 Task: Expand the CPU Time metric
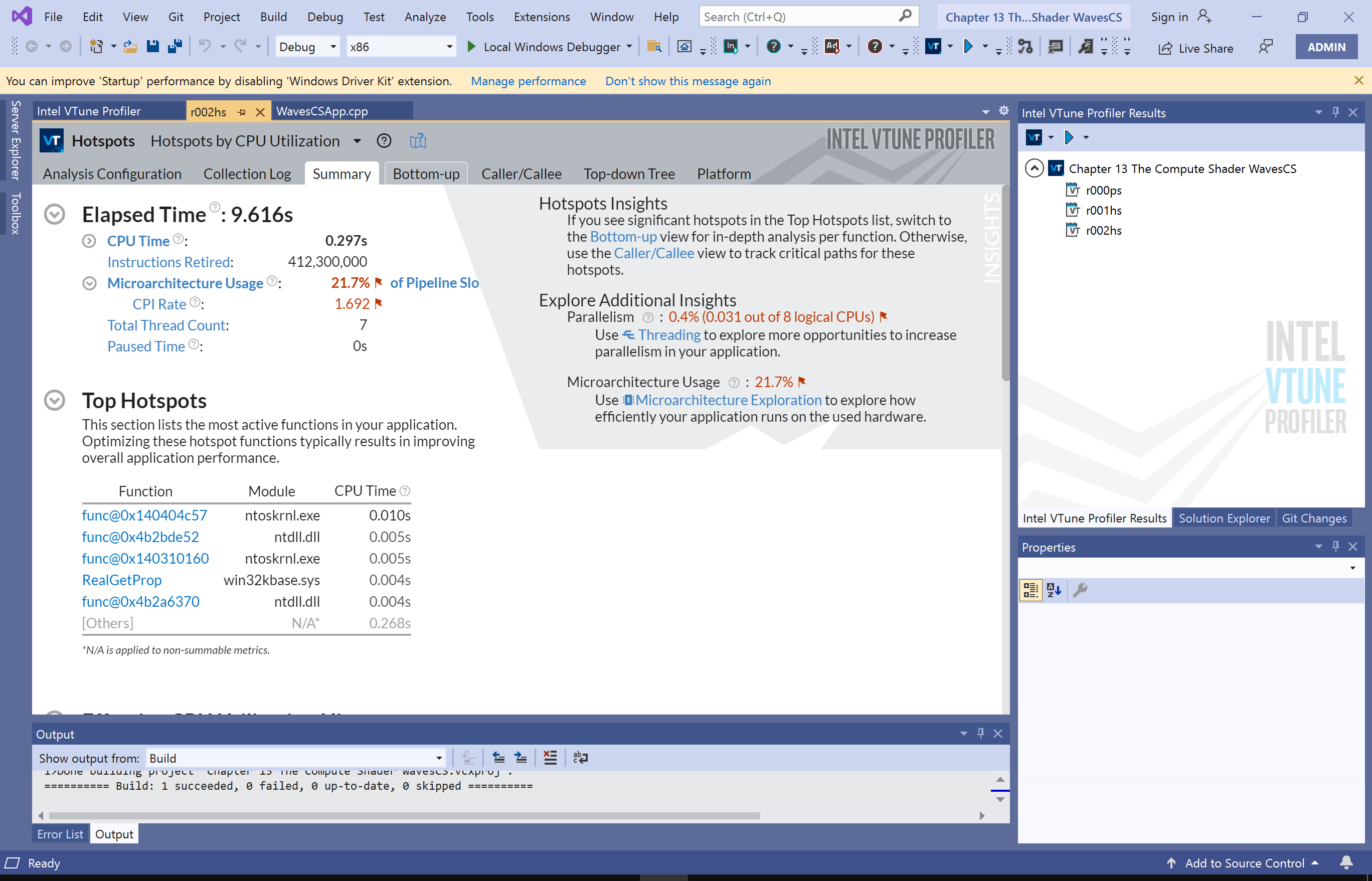click(x=89, y=241)
